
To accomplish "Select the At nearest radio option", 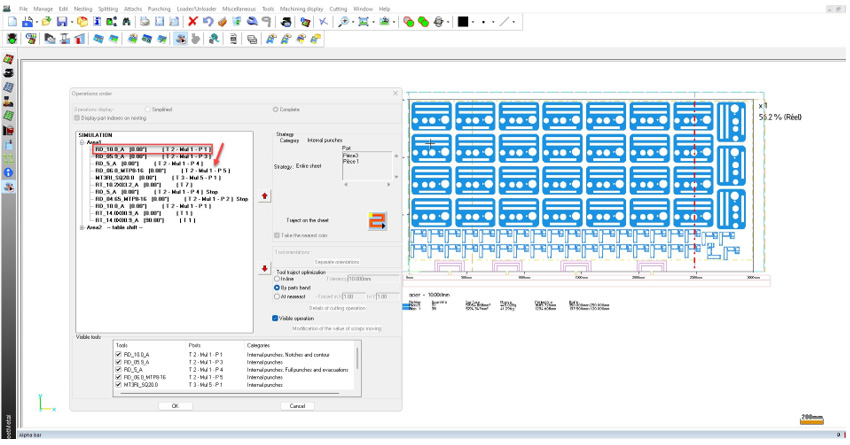I will point(277,296).
